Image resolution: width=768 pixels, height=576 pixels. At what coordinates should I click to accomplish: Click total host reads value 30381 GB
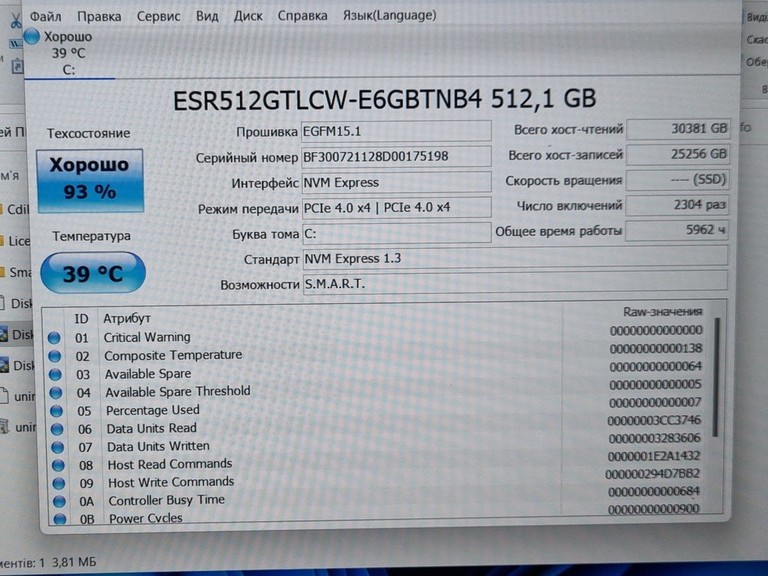point(678,129)
